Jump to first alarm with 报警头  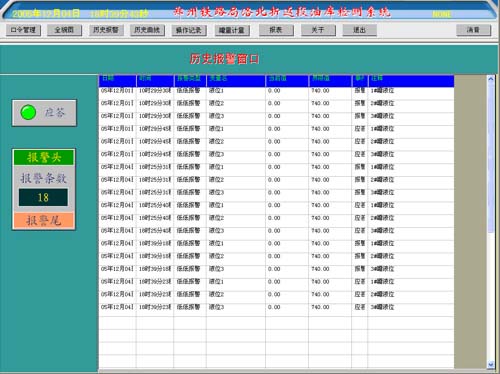click(x=44, y=157)
